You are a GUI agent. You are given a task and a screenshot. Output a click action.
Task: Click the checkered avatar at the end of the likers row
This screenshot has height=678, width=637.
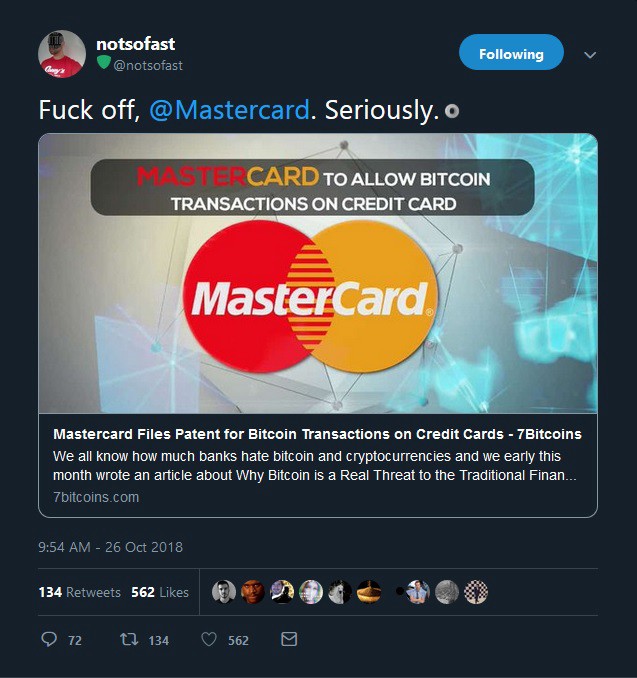pyautogui.click(x=476, y=592)
